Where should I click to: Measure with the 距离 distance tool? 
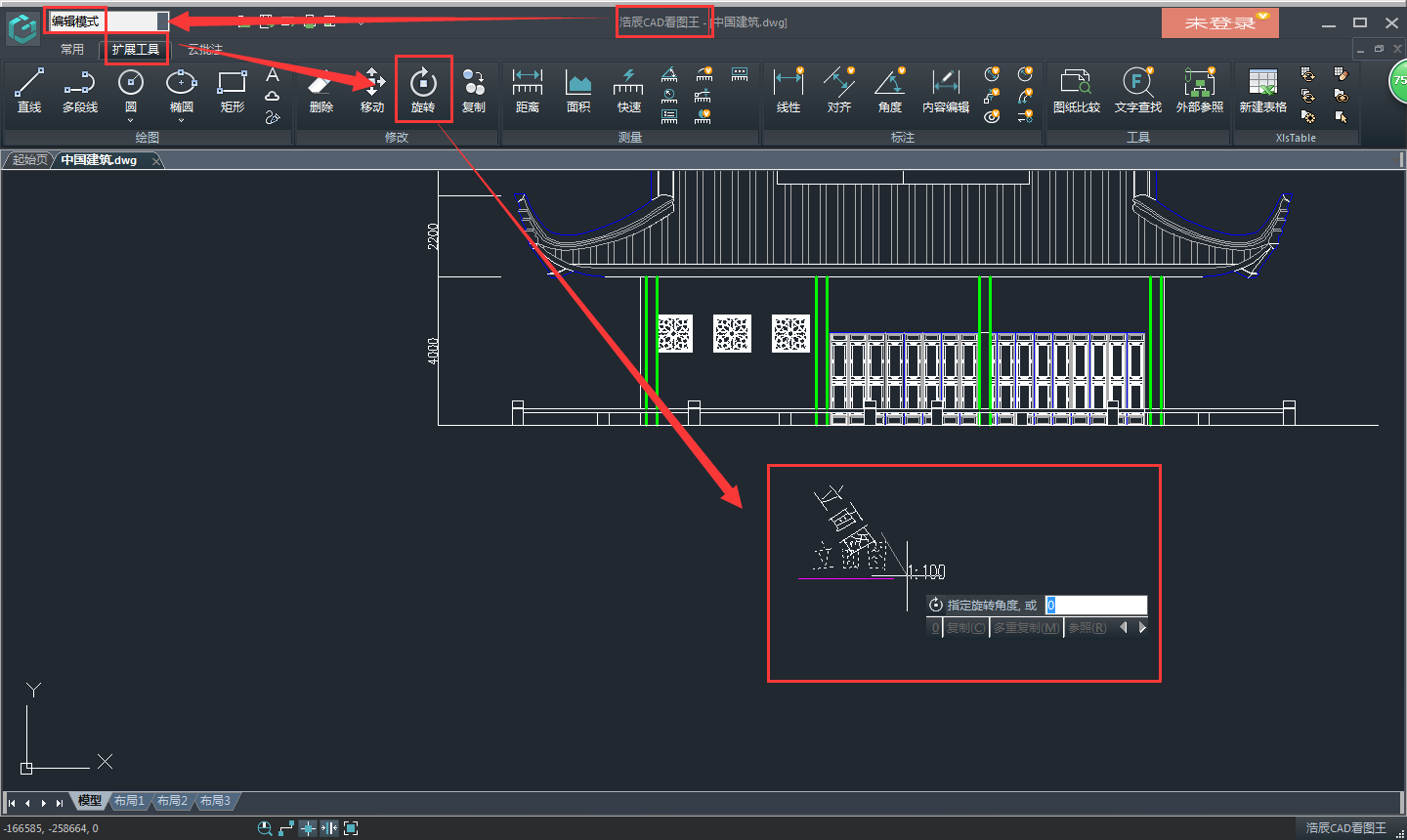pyautogui.click(x=528, y=90)
